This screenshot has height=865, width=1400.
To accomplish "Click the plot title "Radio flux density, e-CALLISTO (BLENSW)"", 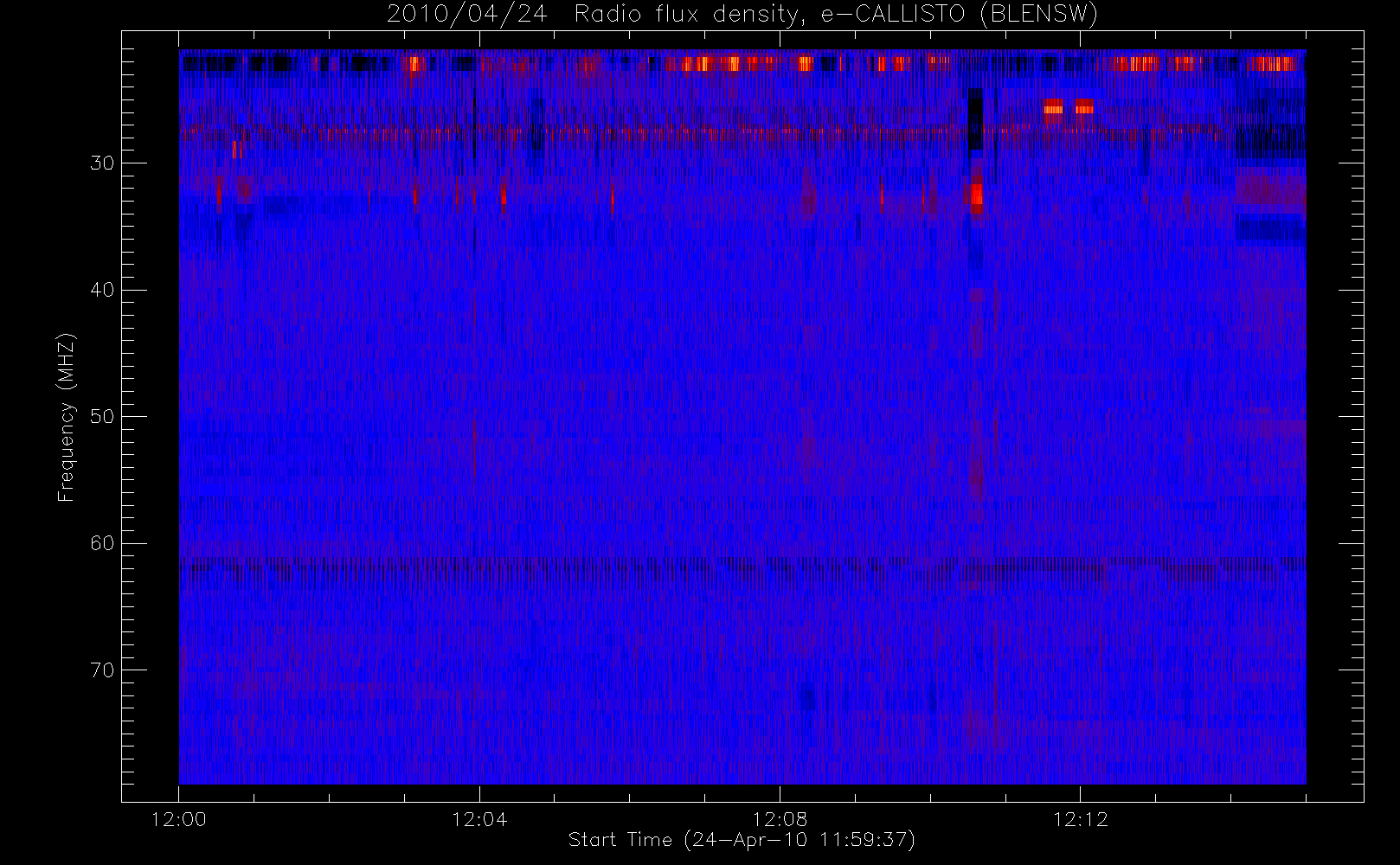I will coord(836,15).
